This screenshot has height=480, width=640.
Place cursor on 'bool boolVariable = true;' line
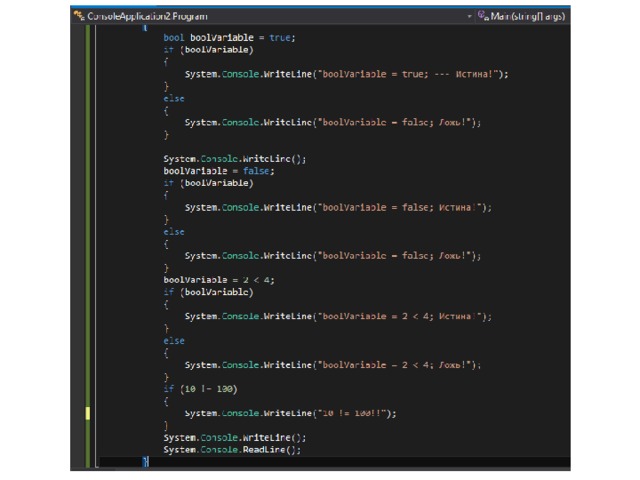pos(229,37)
